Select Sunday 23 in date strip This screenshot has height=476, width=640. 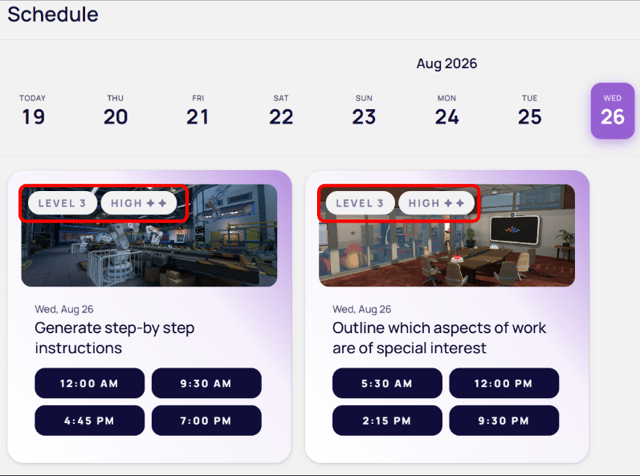pos(364,111)
